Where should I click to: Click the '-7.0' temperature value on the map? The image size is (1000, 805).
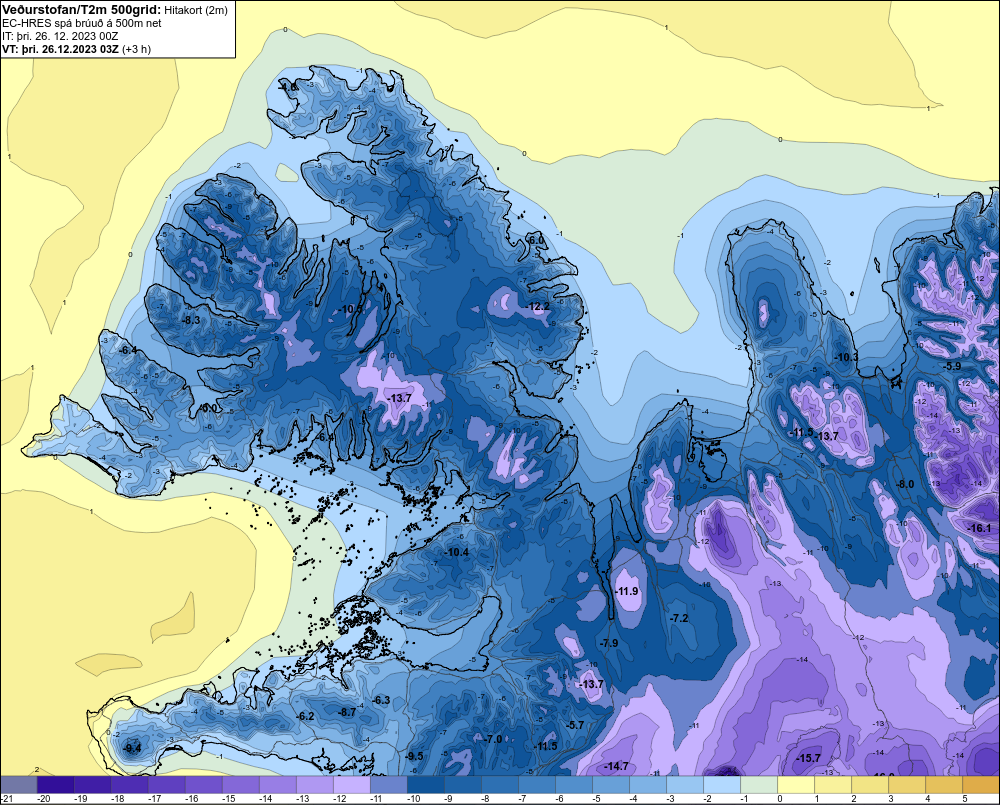pos(493,739)
